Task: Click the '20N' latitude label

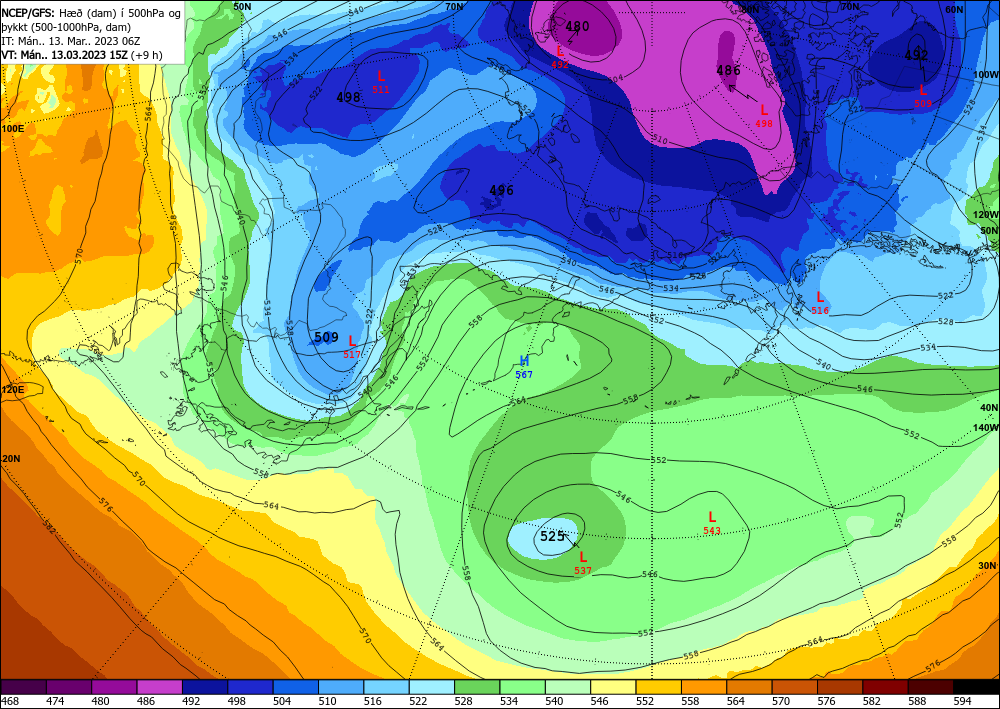Action: [11, 458]
